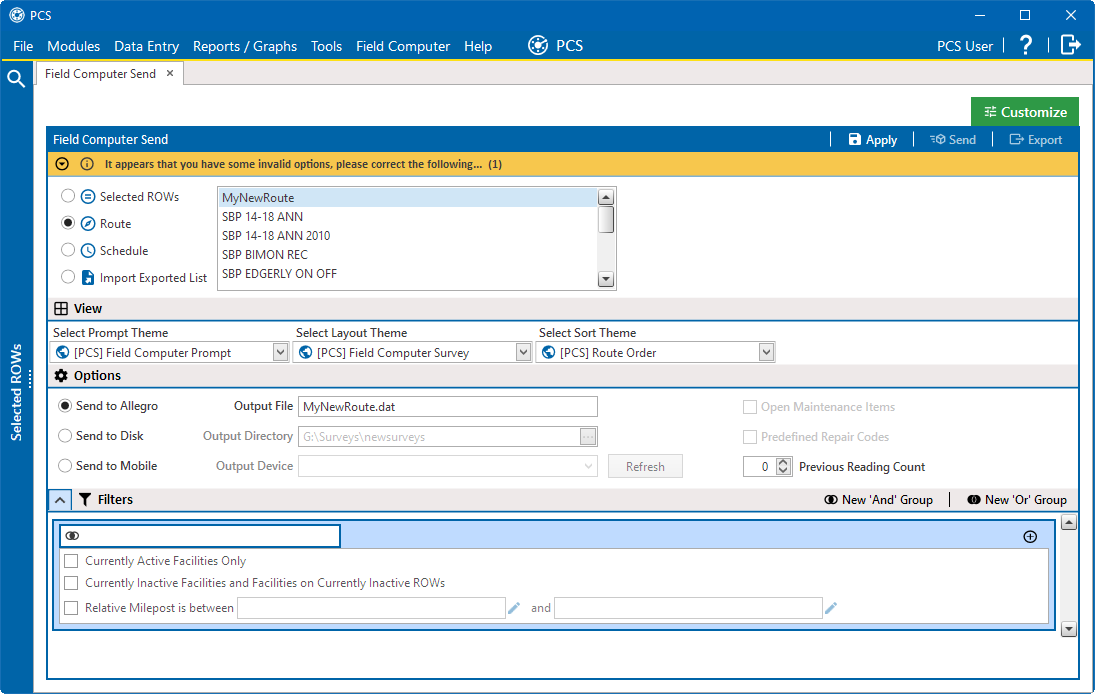Click the Send button in header
Screen dimensions: 1095x694
point(953,140)
